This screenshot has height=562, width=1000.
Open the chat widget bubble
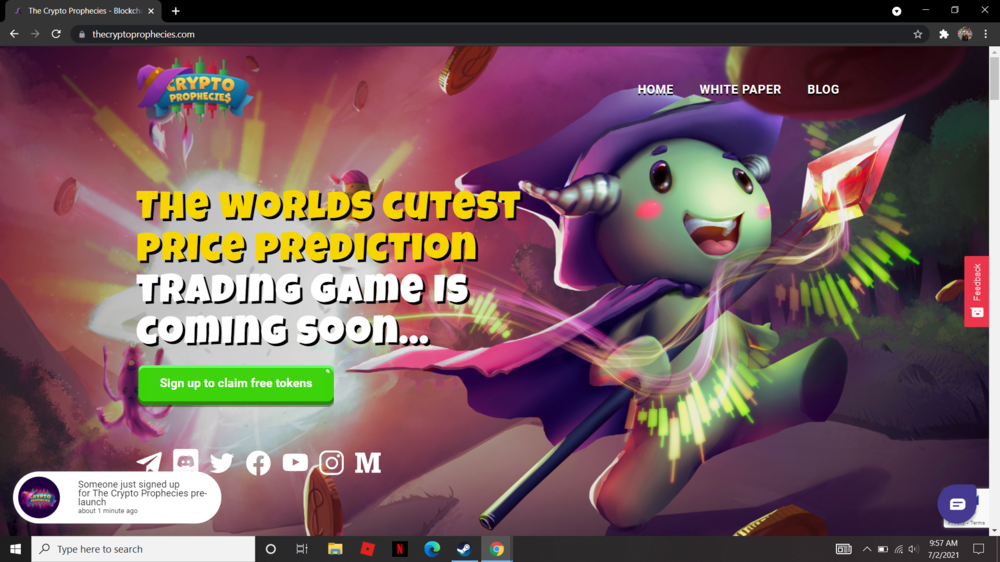pos(957,504)
